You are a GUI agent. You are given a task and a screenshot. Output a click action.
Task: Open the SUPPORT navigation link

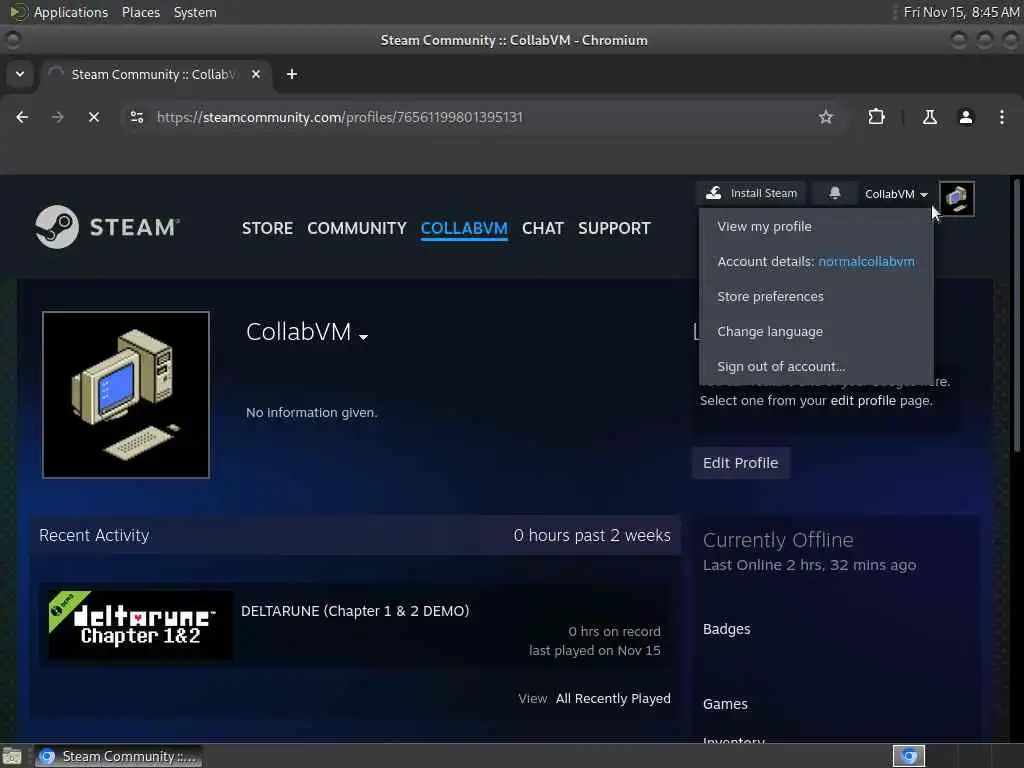[614, 228]
